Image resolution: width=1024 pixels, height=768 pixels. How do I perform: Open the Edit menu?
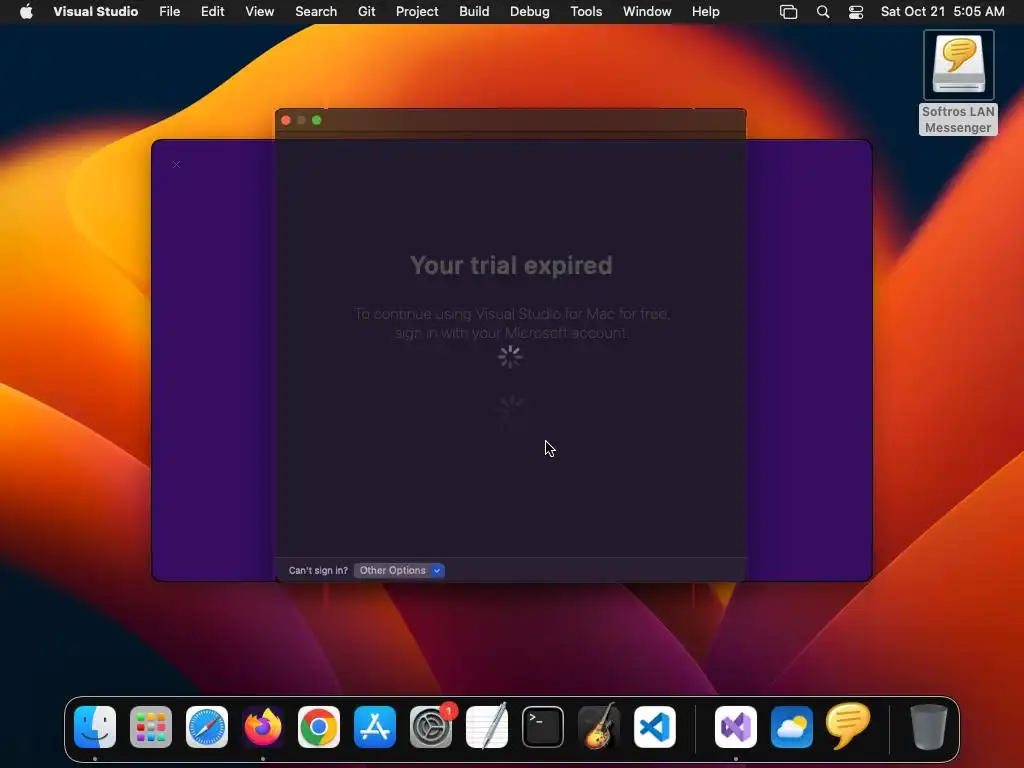[x=212, y=11]
